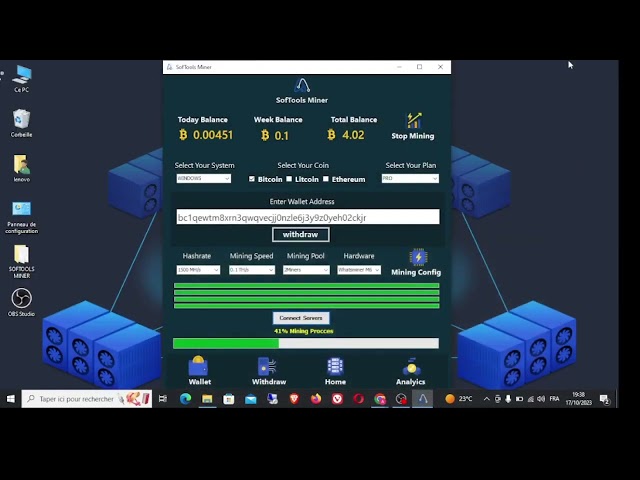This screenshot has height=480, width=640.
Task: Launch Firefox from taskbar
Action: tap(316, 399)
